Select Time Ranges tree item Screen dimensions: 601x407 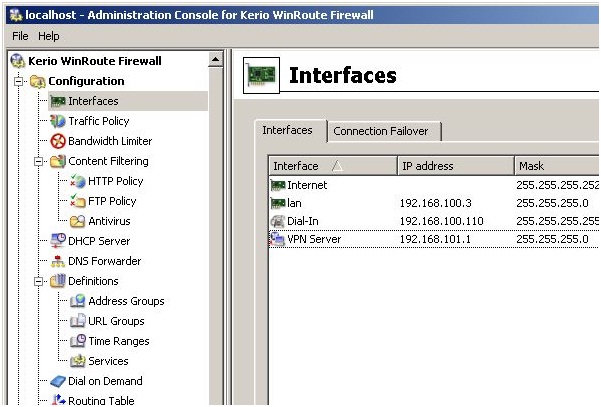click(119, 341)
